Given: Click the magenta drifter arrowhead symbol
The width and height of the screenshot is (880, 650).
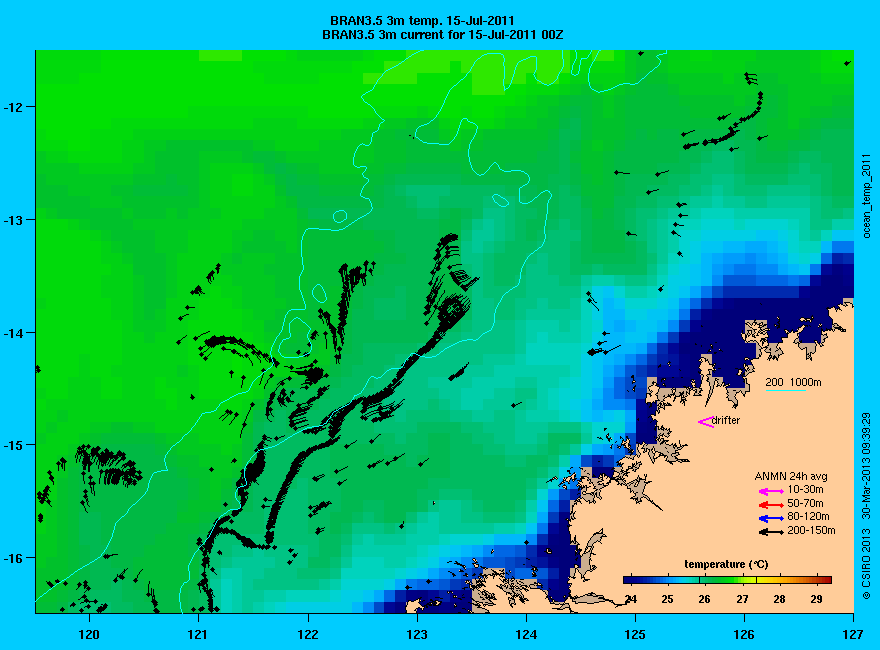Looking at the screenshot, I should coord(705,422).
